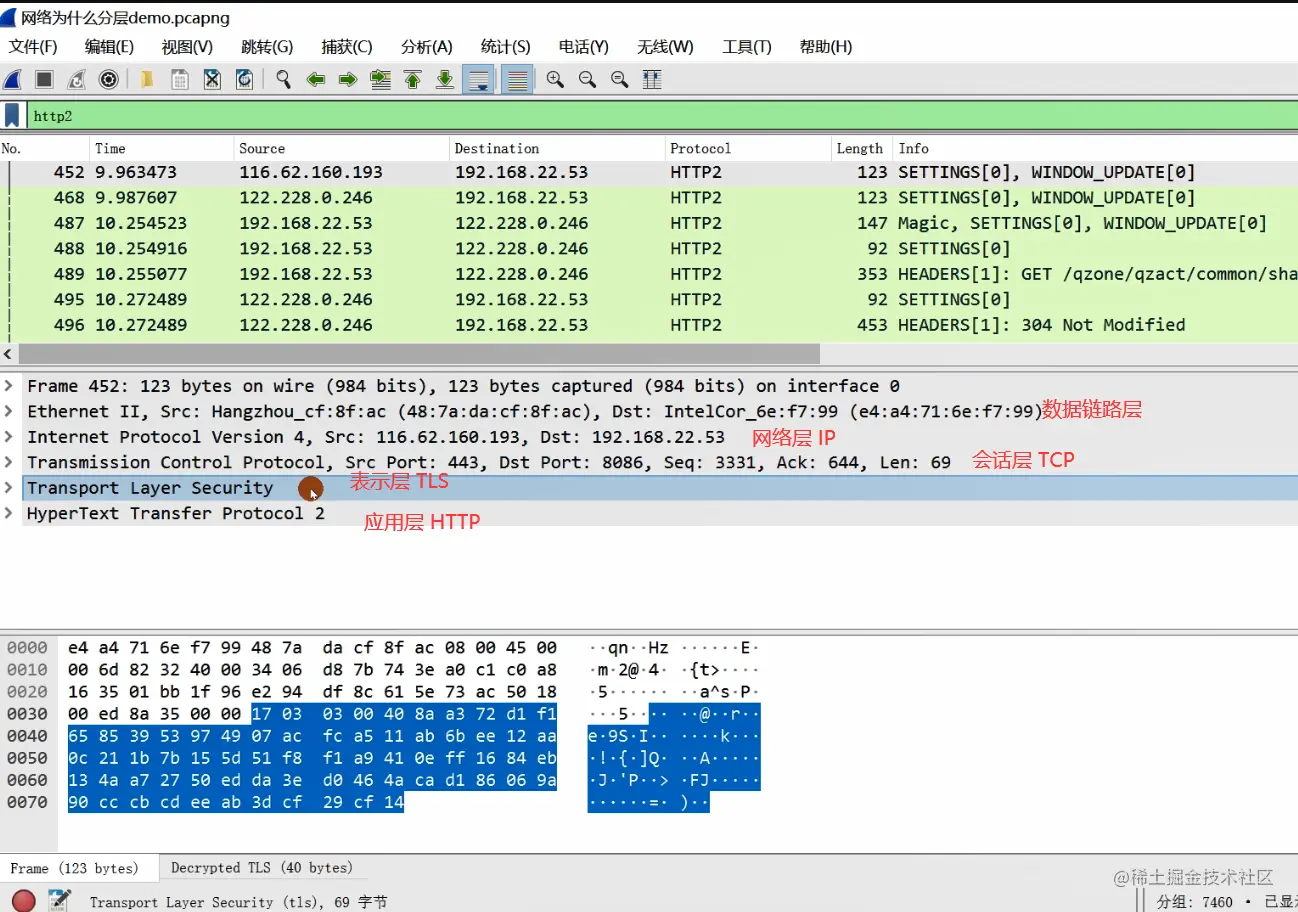Open capture file properties in status bar

tap(59, 900)
